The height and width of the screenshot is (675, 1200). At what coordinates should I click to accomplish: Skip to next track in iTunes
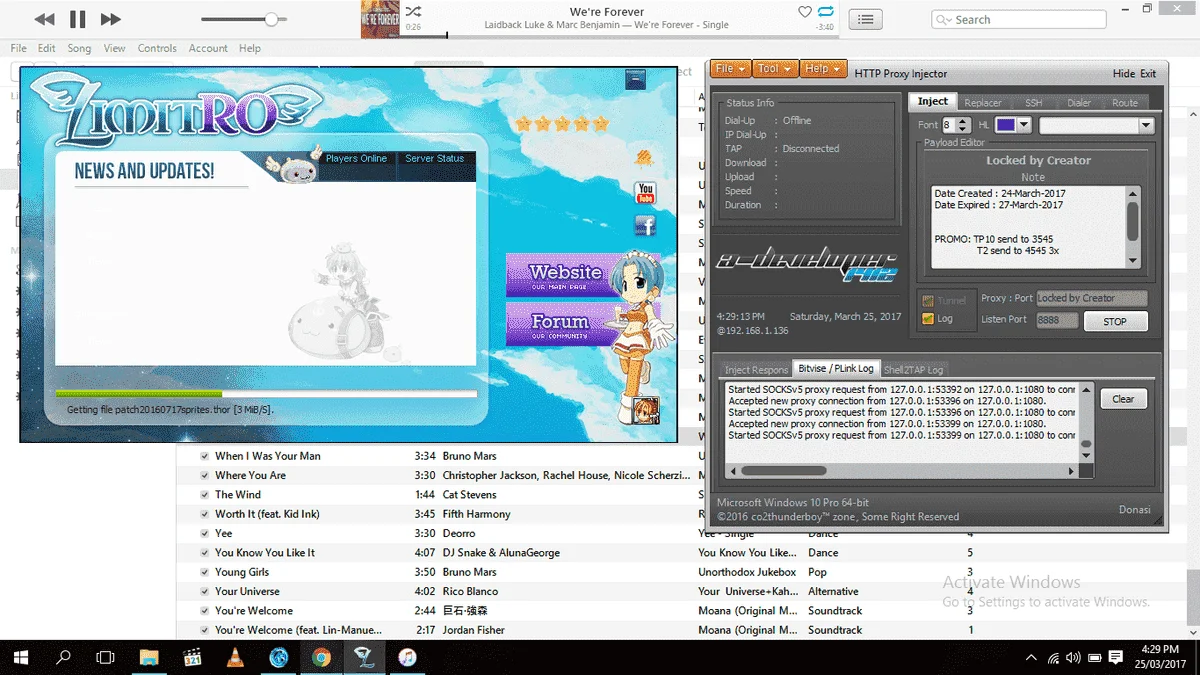[111, 19]
